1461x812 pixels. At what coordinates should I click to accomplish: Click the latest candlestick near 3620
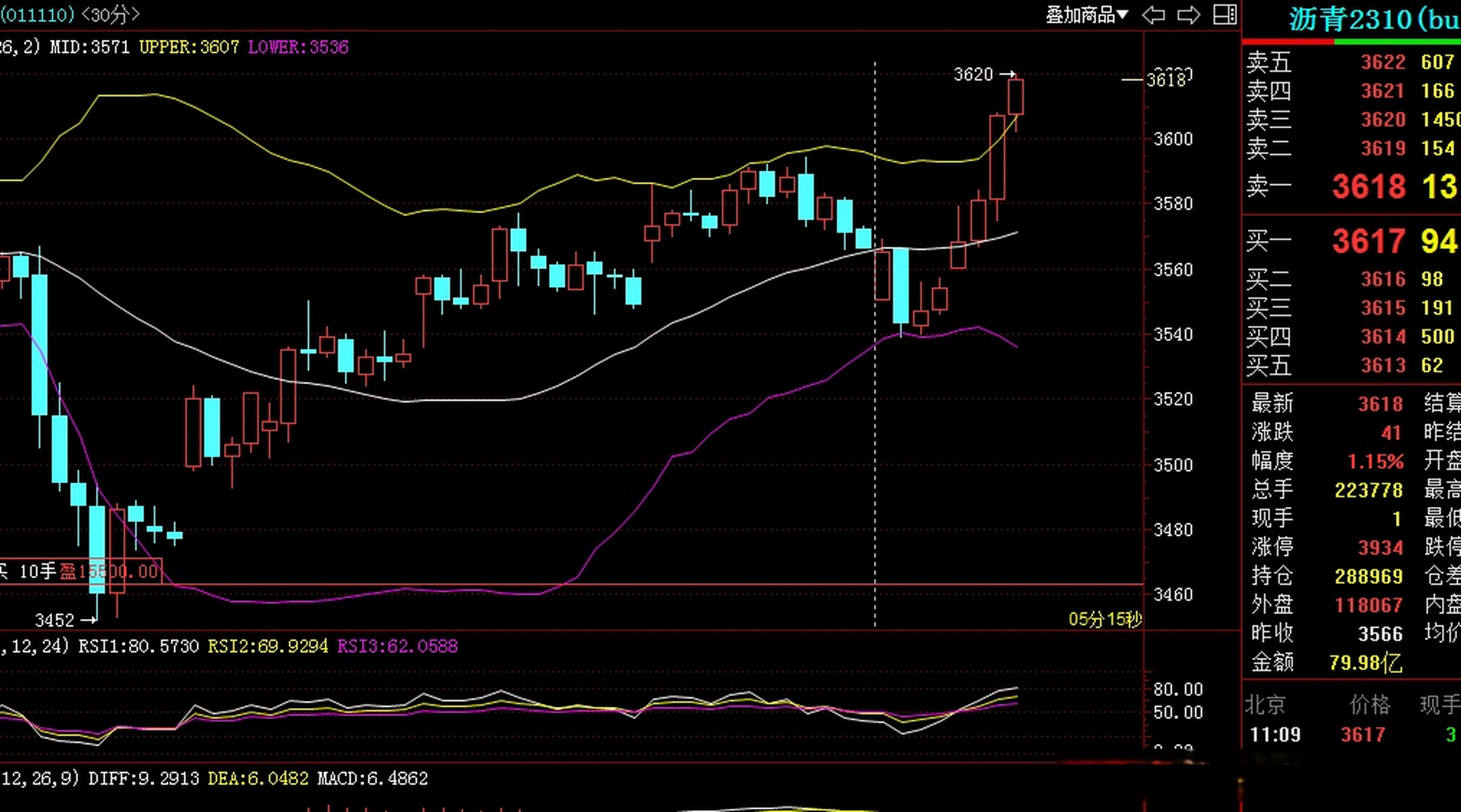tap(1015, 96)
